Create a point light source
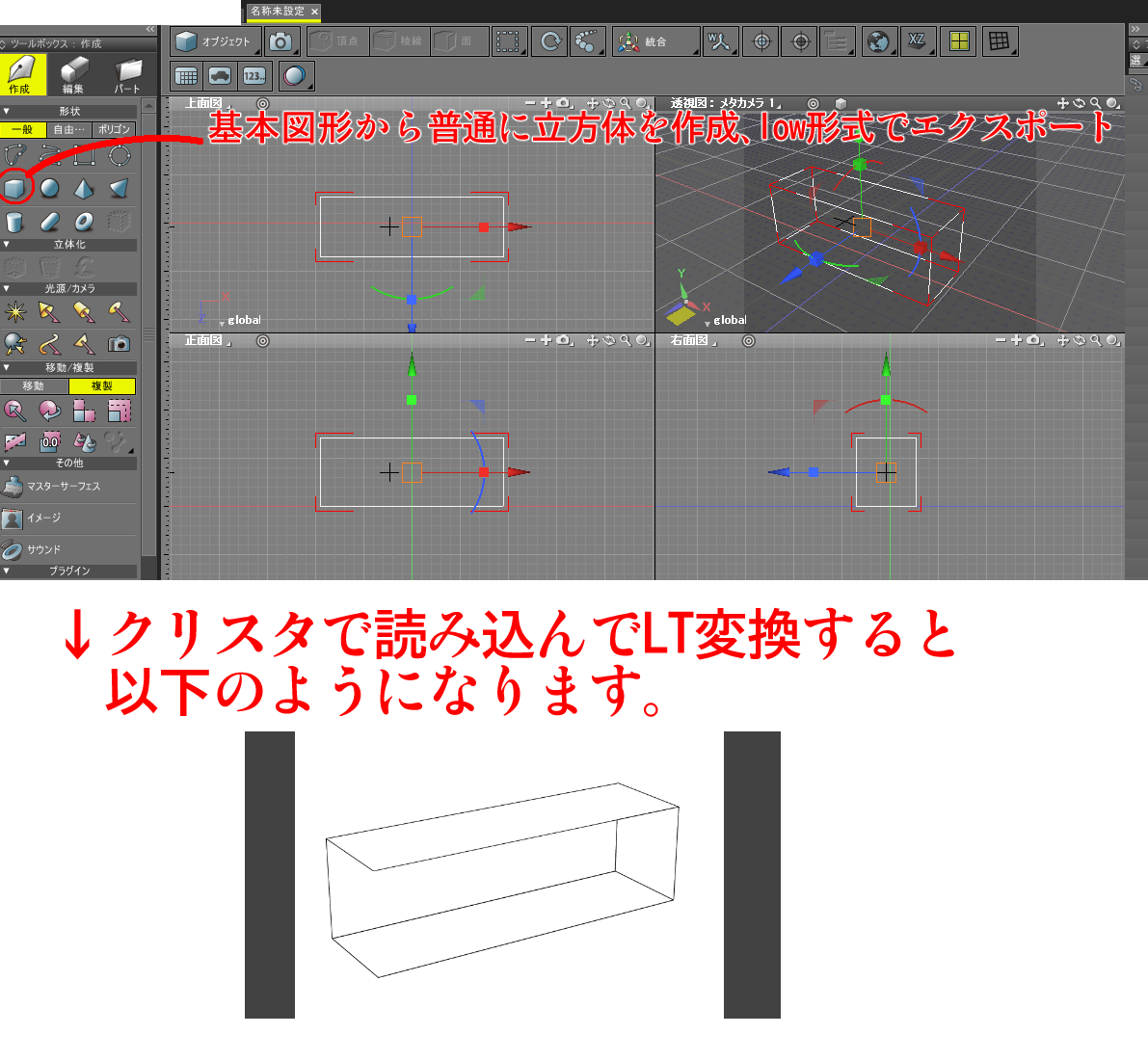The image size is (1148, 1061). coord(14,312)
